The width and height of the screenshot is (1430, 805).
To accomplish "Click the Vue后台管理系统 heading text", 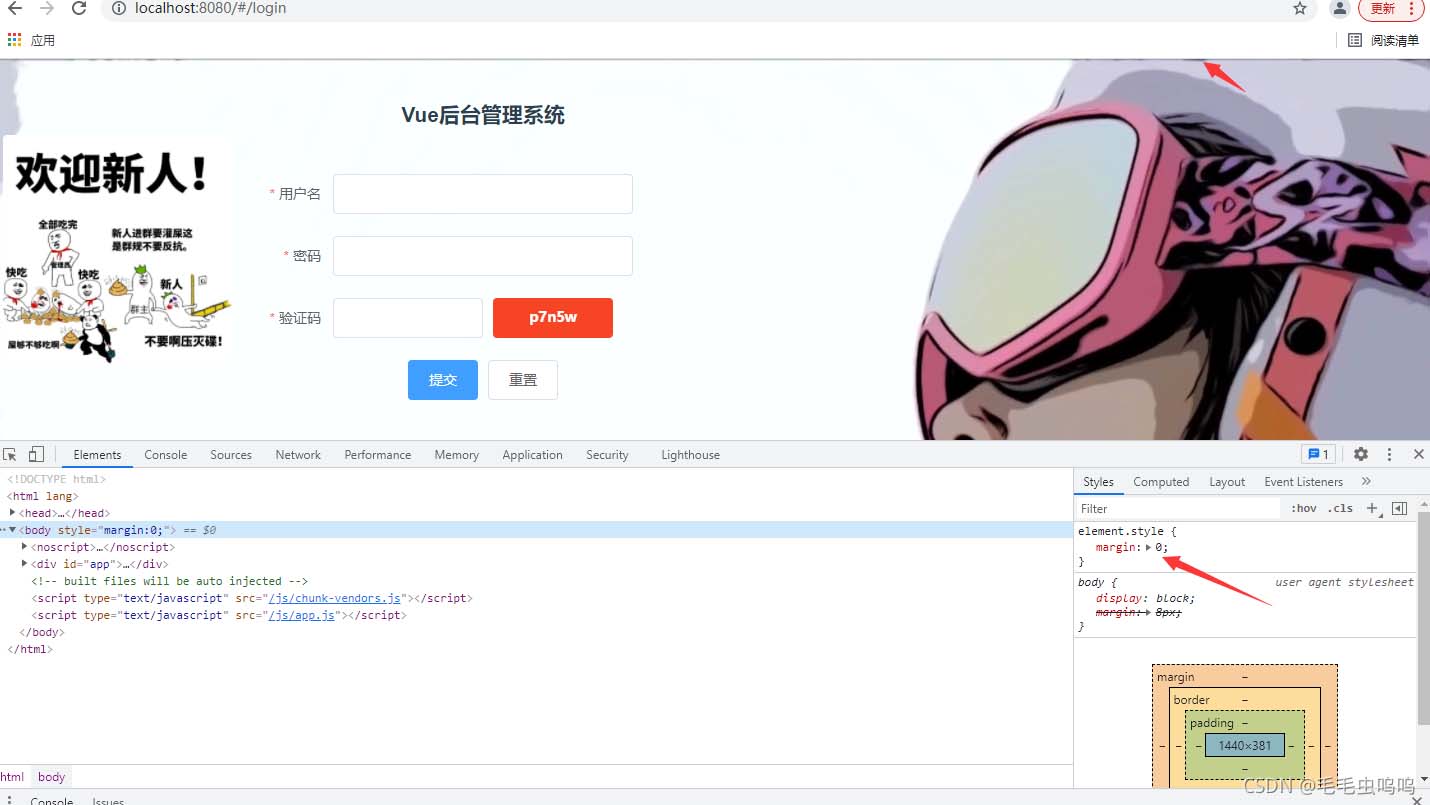I will pos(483,115).
